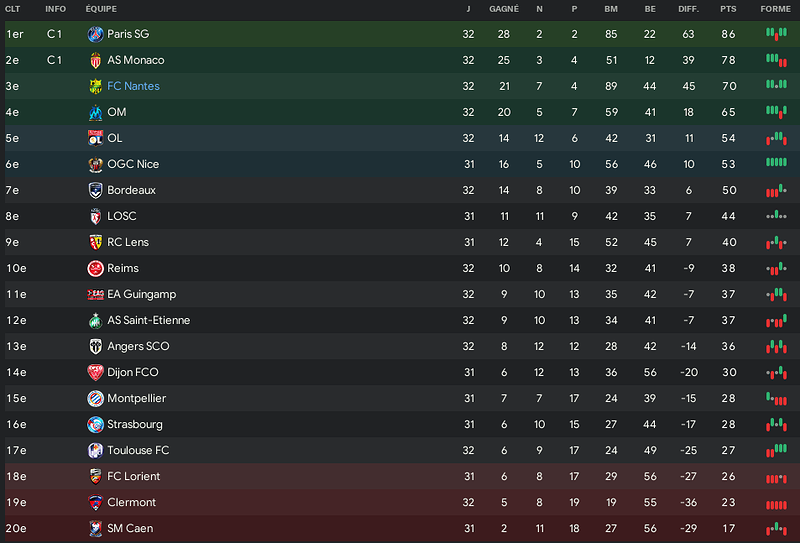The image size is (800, 543).
Task: Click the Paris SG club crest
Action: pos(95,34)
